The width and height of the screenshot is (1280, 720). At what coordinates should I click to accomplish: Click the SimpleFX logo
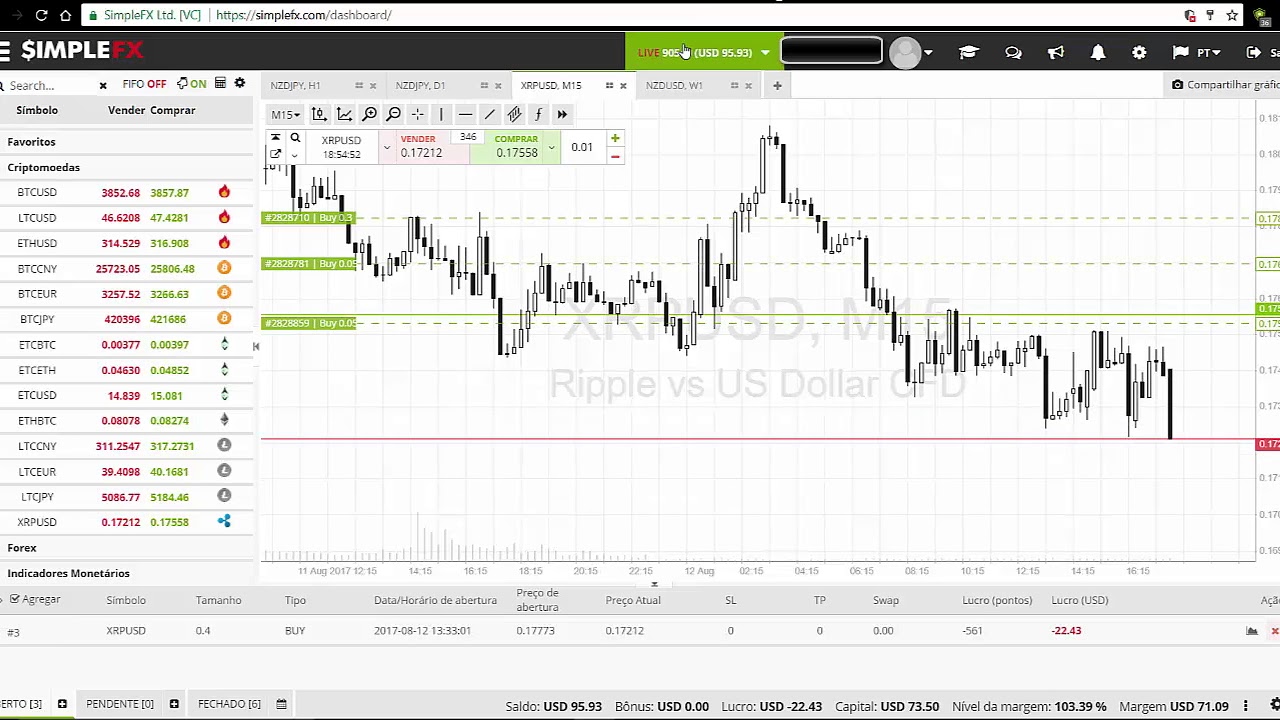(82, 50)
